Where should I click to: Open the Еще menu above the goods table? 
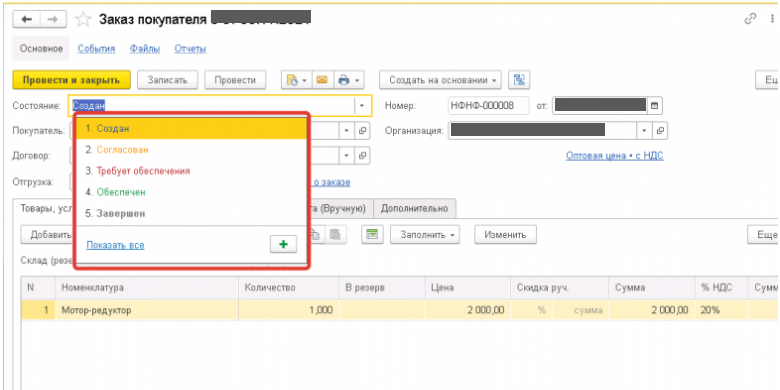click(x=764, y=234)
